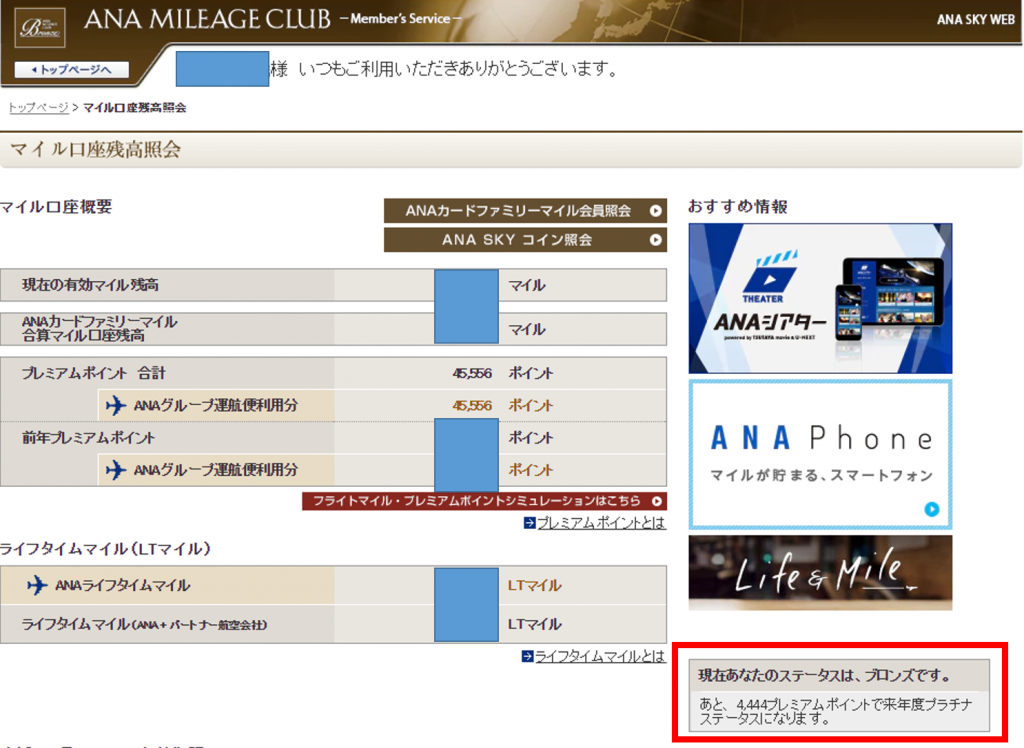Select ANAカードファミリーマイル合算マイル口座残高 label

coord(99,329)
